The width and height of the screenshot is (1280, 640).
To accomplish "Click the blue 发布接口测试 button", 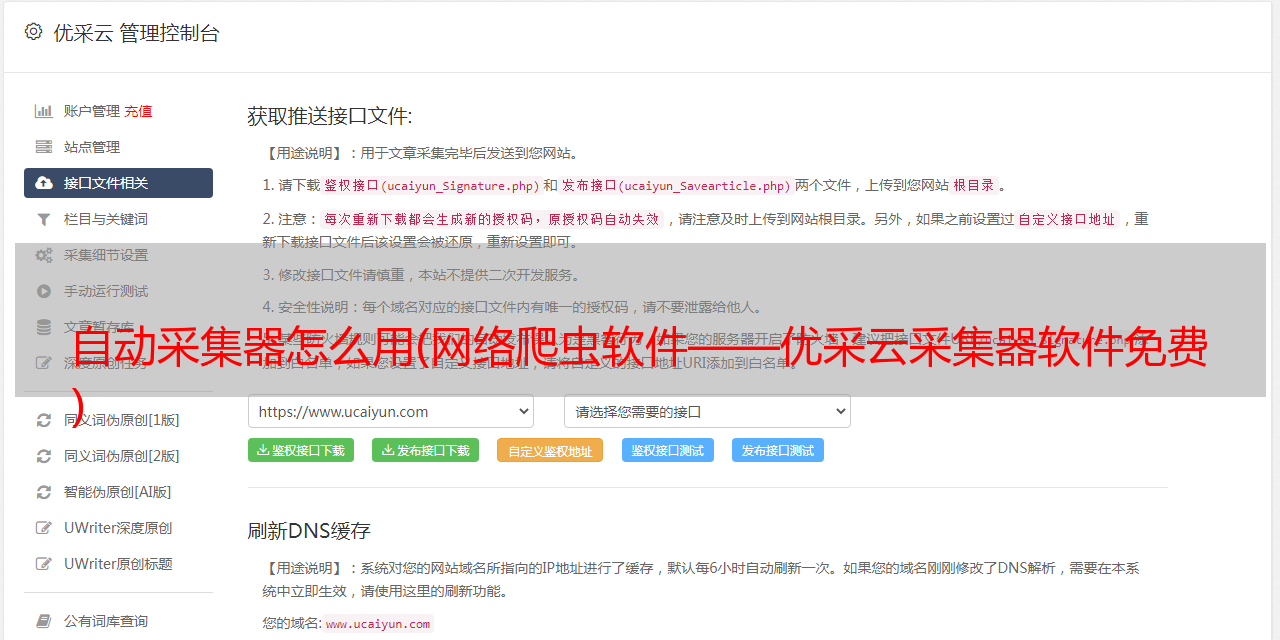I will [x=778, y=450].
